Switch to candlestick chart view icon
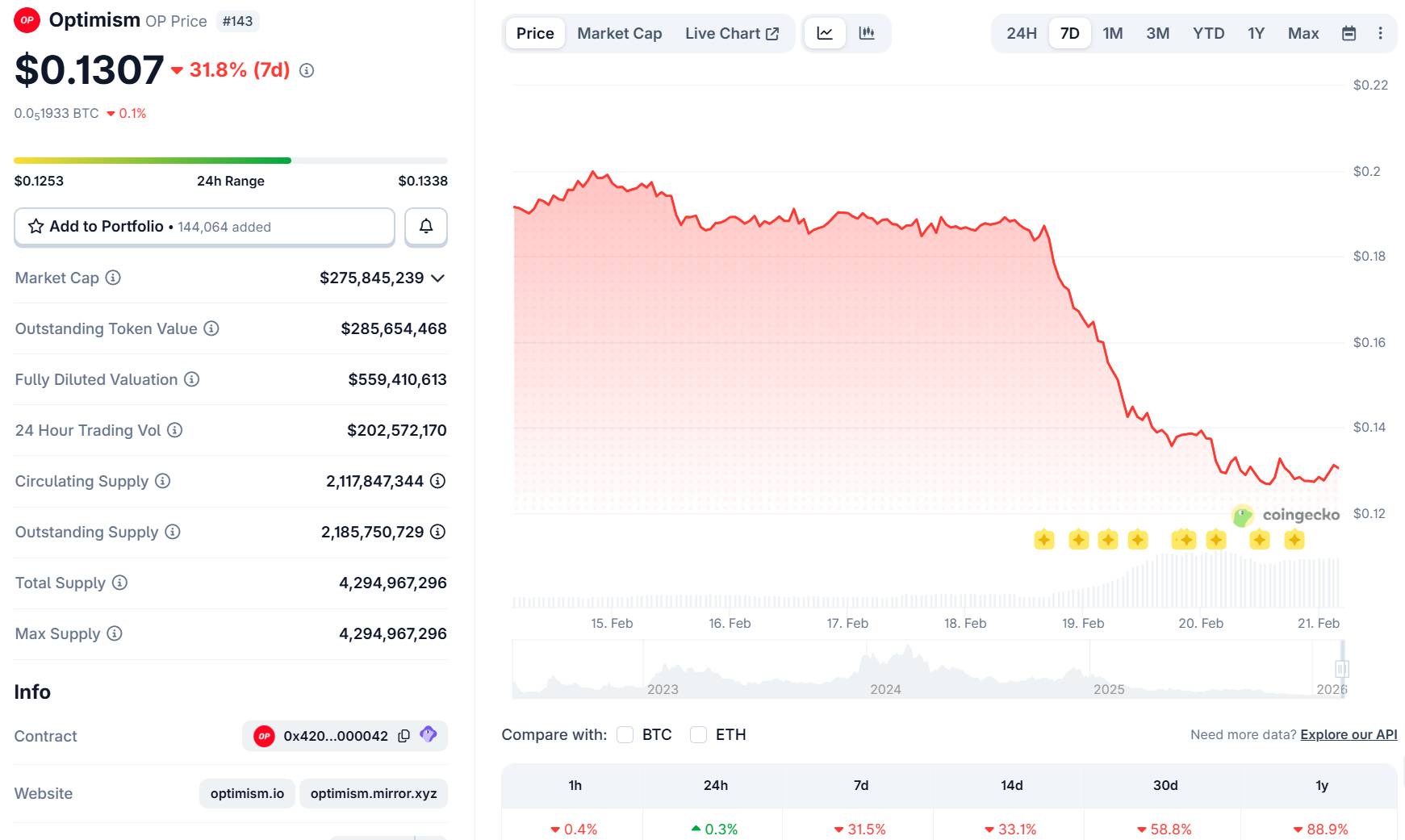This screenshot has width=1405, height=840. (x=867, y=33)
